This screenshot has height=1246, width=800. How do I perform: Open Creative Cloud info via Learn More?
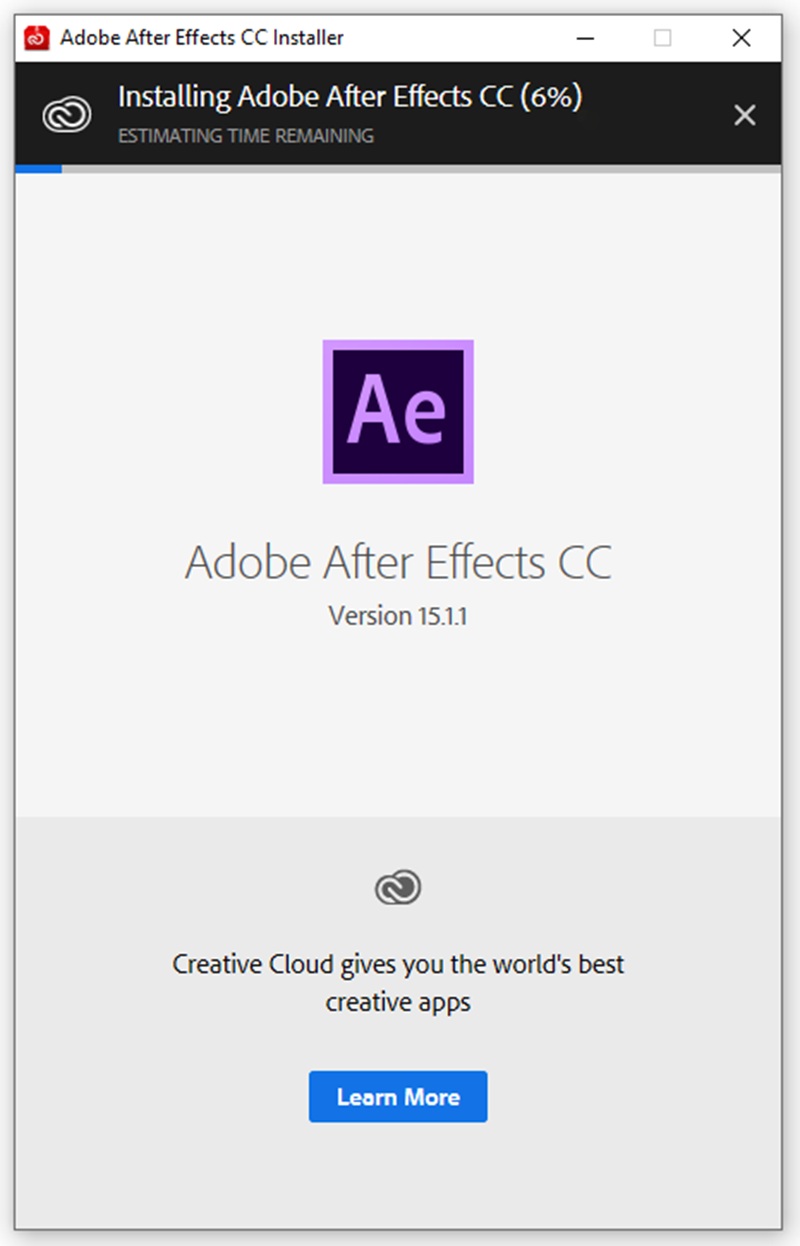(x=398, y=1096)
